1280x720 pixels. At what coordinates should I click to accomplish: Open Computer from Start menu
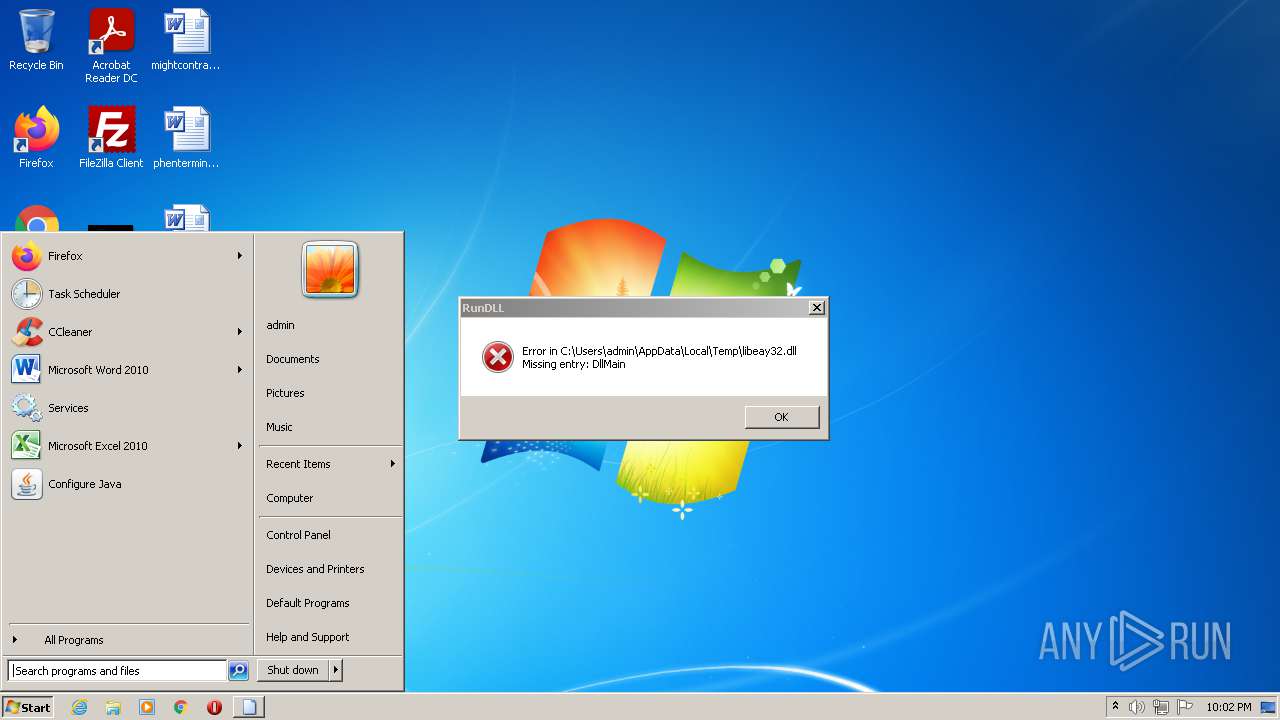[x=290, y=498]
